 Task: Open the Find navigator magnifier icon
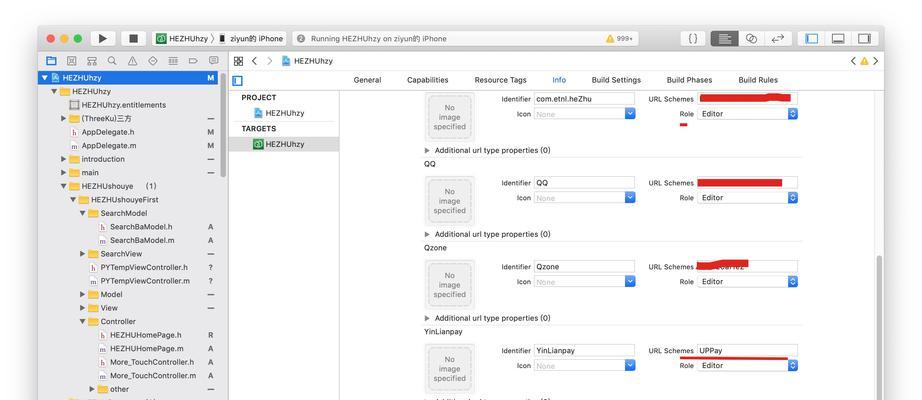pos(112,61)
